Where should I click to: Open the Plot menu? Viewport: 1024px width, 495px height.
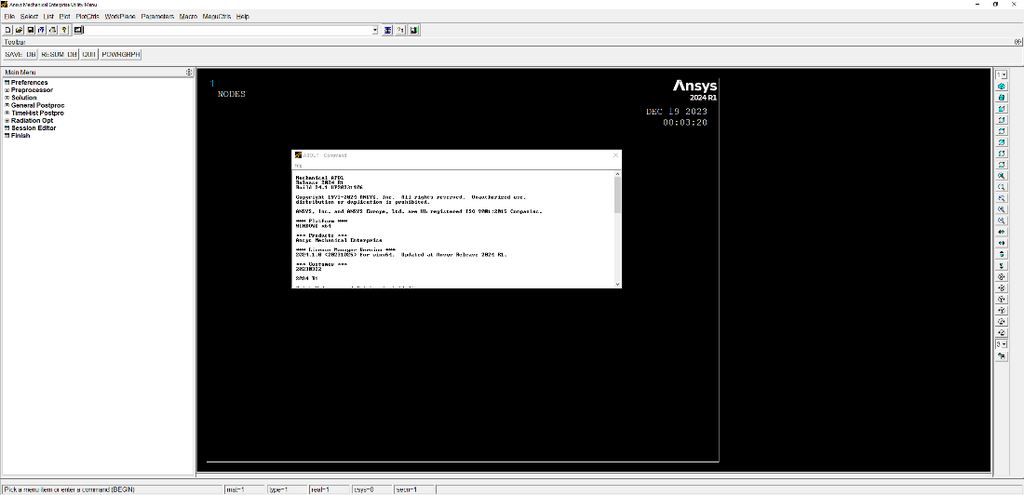(65, 16)
